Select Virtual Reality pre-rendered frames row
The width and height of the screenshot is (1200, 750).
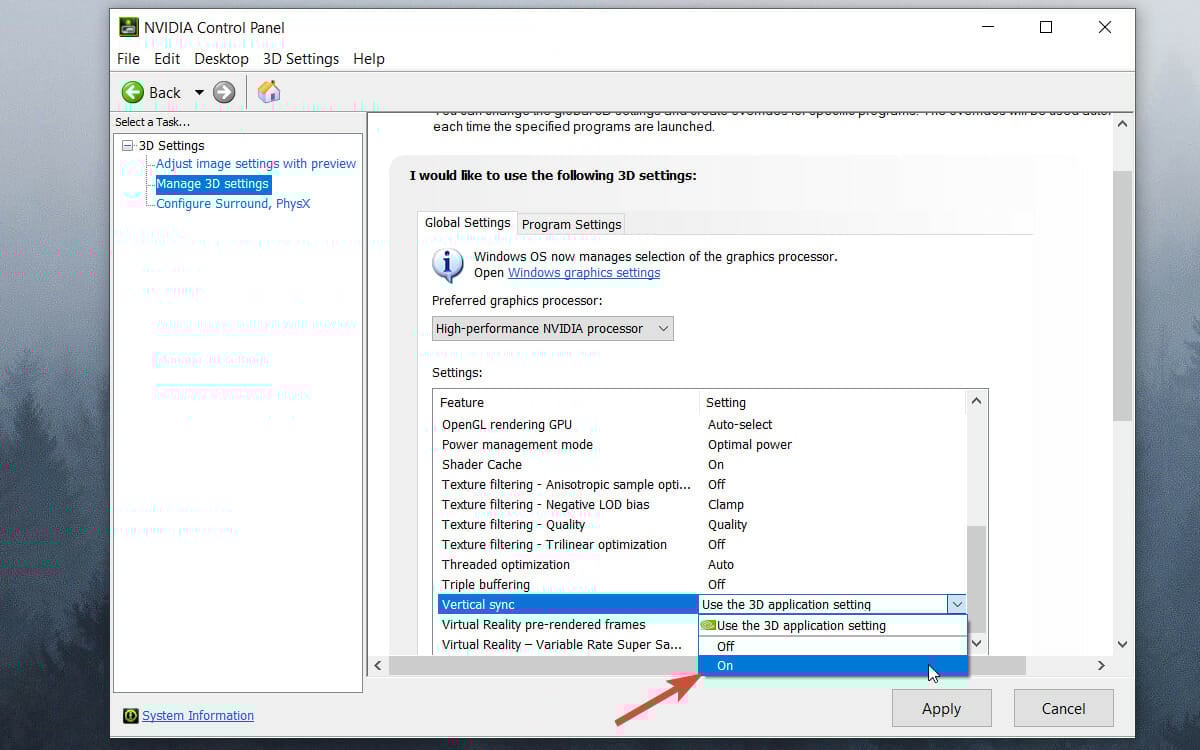[568, 625]
